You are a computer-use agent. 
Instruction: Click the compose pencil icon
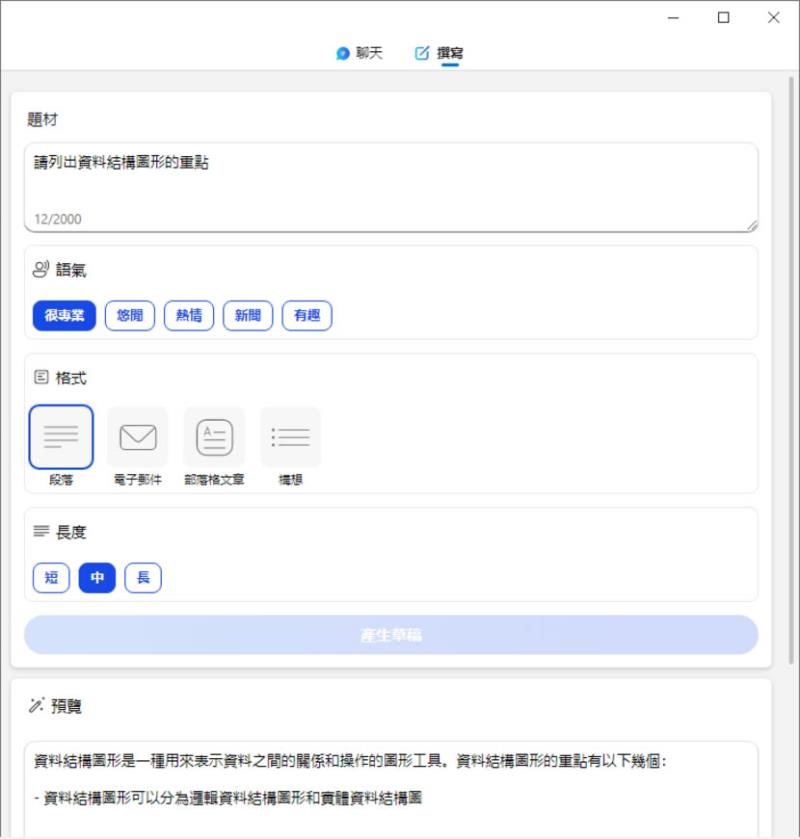click(x=422, y=53)
